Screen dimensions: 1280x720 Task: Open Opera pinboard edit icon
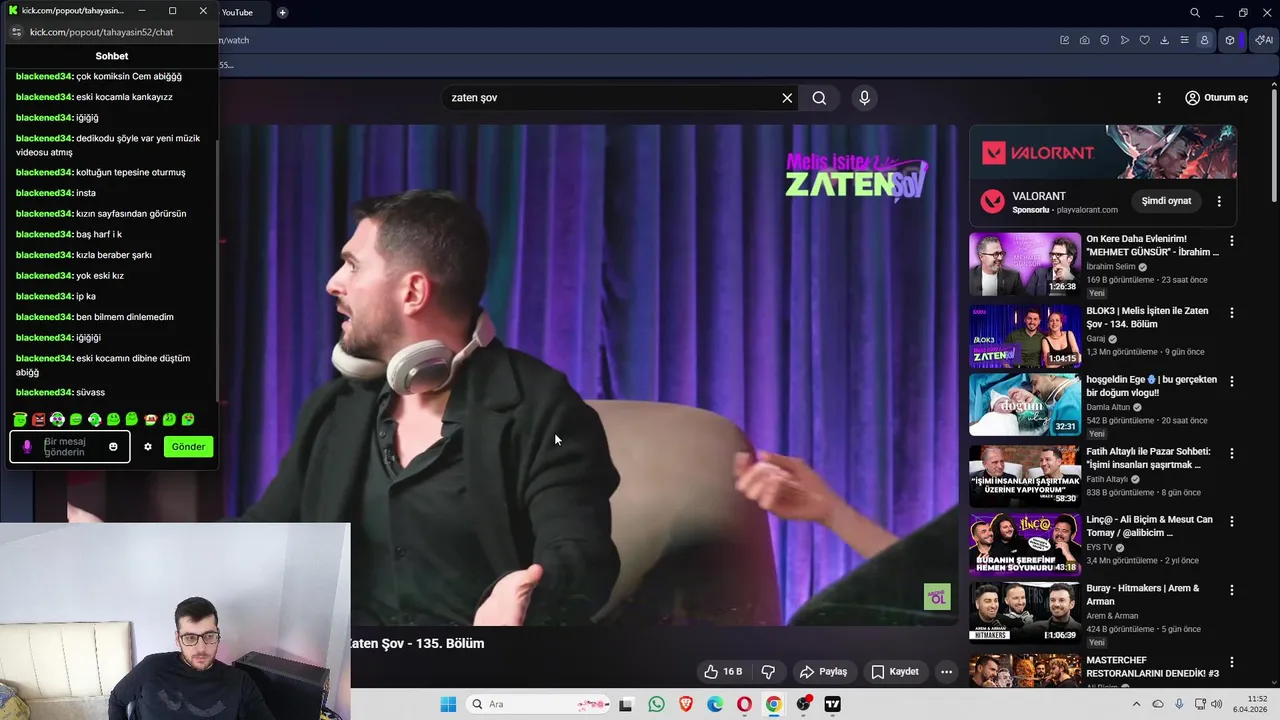(x=1064, y=40)
